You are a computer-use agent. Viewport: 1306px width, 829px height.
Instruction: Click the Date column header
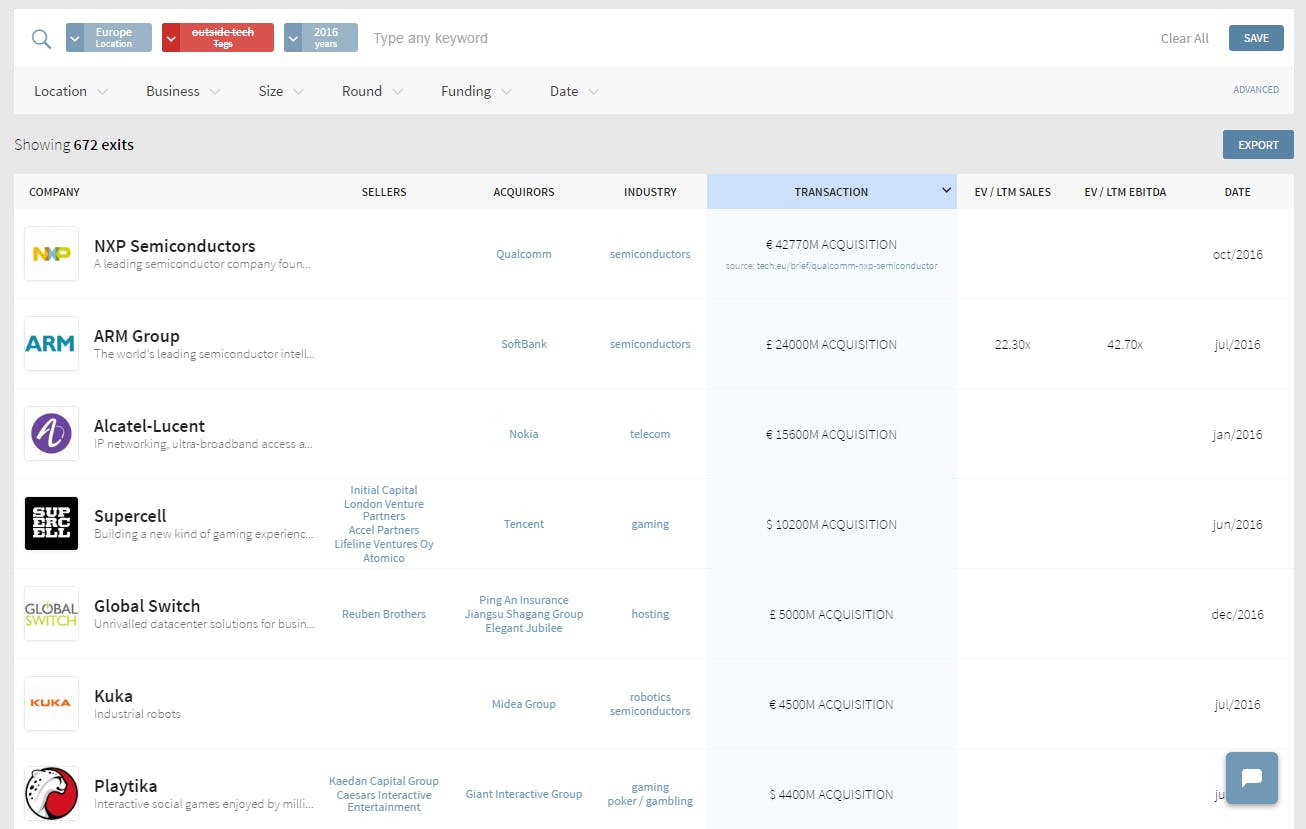tap(1237, 192)
